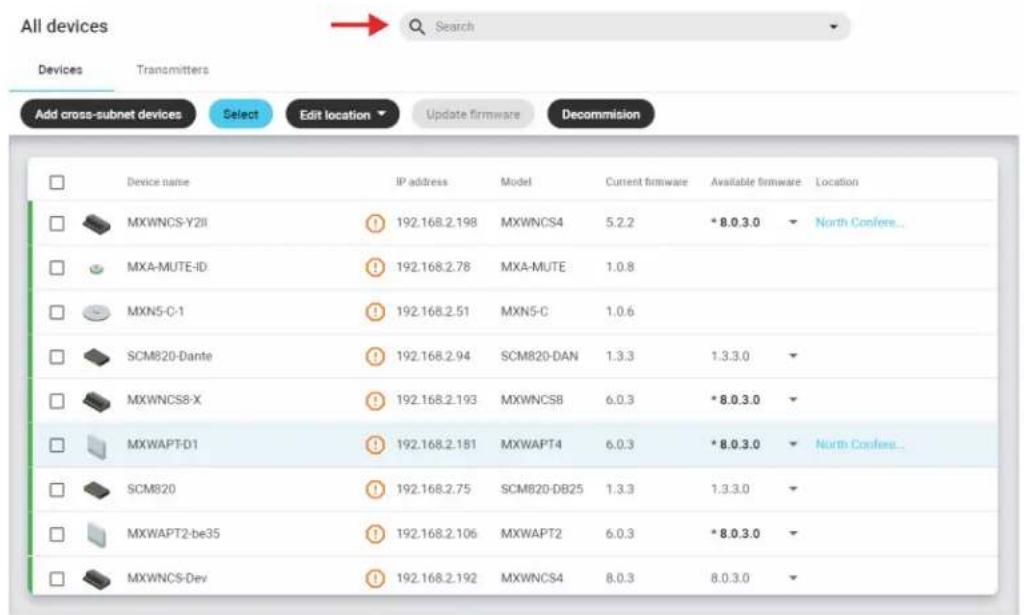Sort by the Device name column header
The image size is (1024, 615).
158,182
